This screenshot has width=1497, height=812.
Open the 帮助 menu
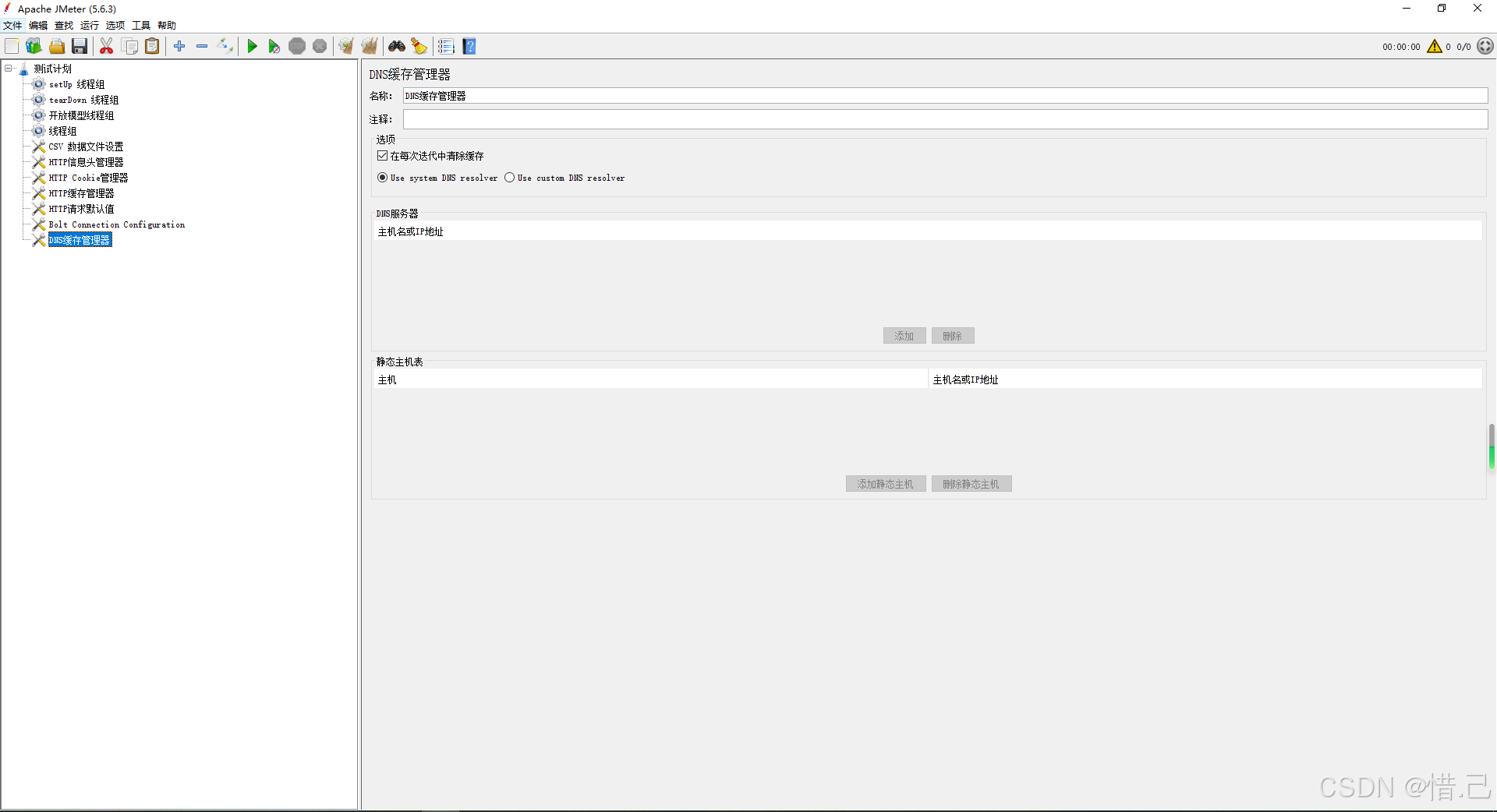[x=167, y=26]
